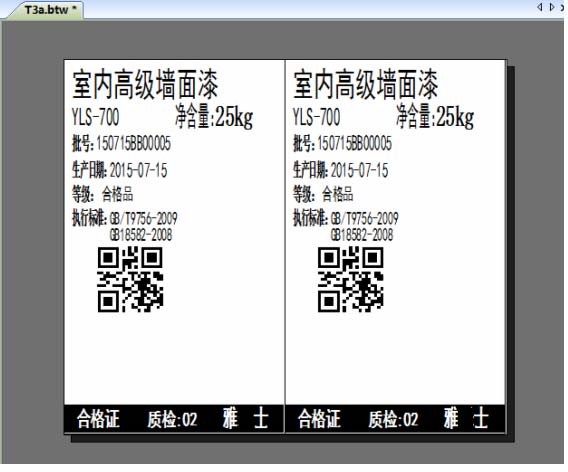This screenshot has height=472, width=568.
Task: Select 净含量:25kg text on right label
Action: click(435, 116)
